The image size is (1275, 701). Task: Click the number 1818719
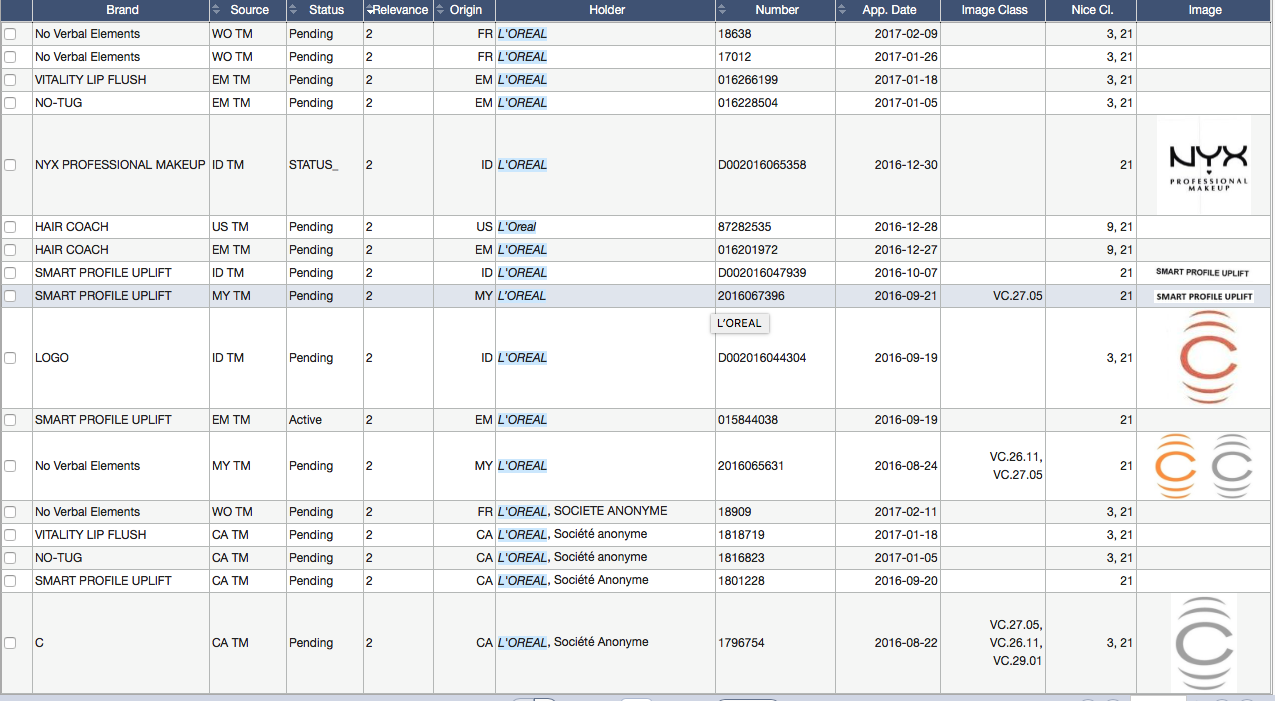pyautogui.click(x=741, y=535)
